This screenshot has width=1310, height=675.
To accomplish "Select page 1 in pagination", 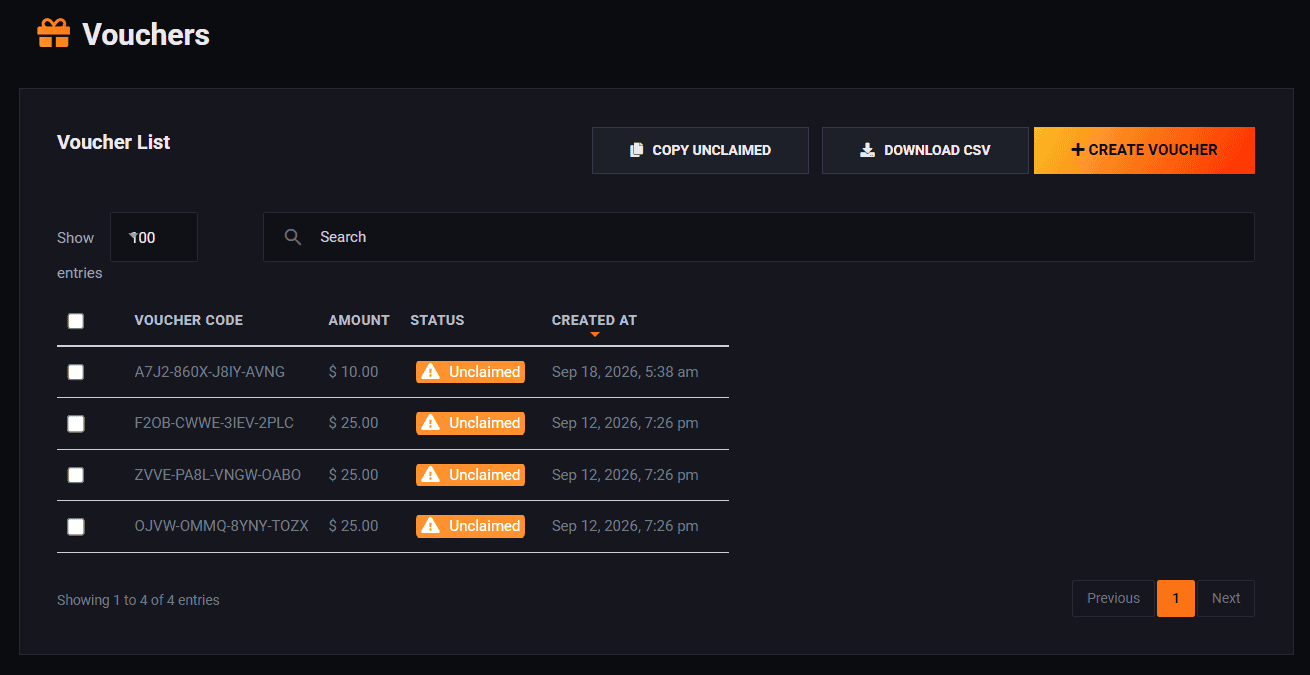I will (1176, 598).
